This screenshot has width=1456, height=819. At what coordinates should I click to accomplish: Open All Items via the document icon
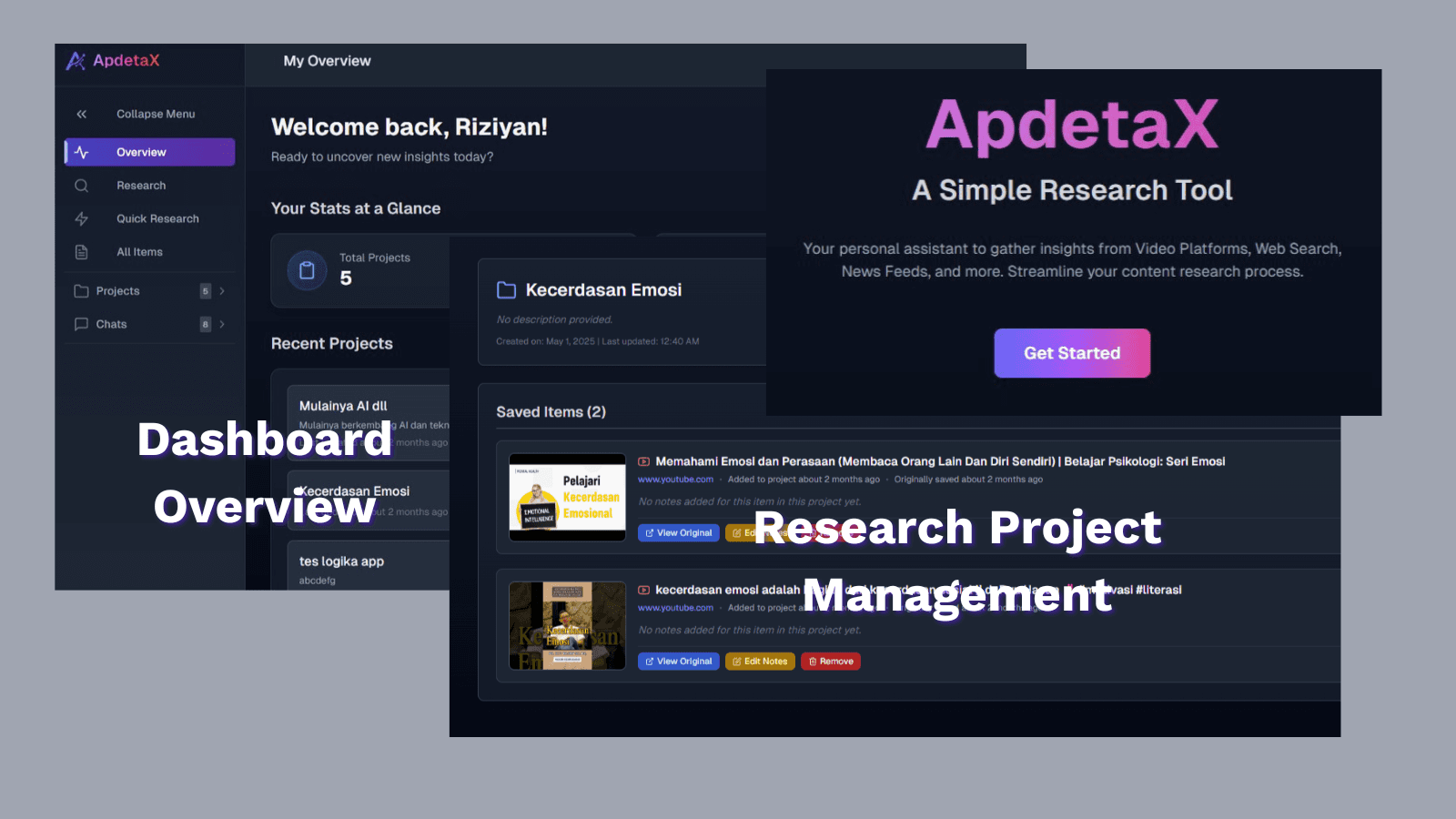81,251
